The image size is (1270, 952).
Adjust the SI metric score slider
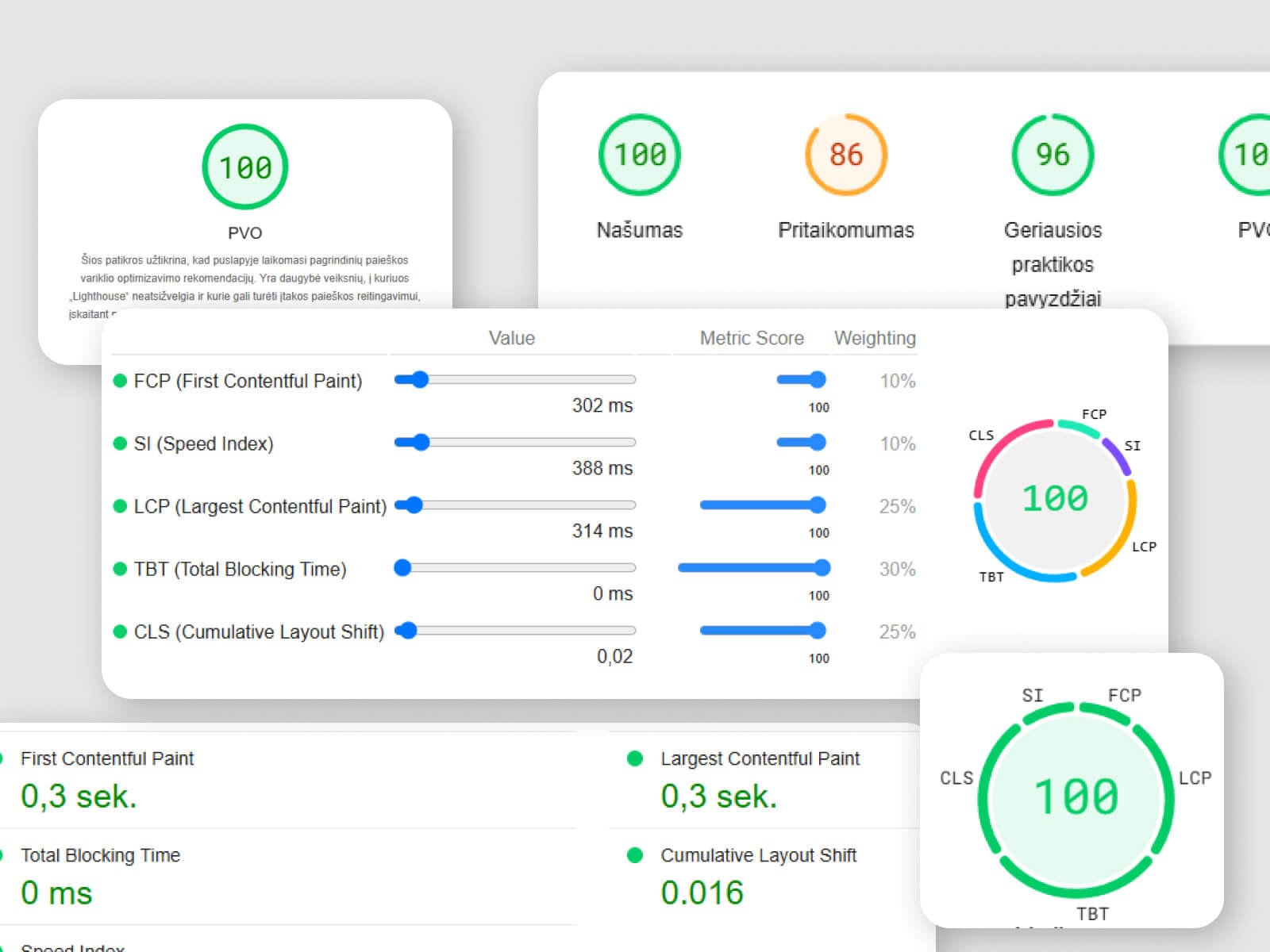(802, 443)
